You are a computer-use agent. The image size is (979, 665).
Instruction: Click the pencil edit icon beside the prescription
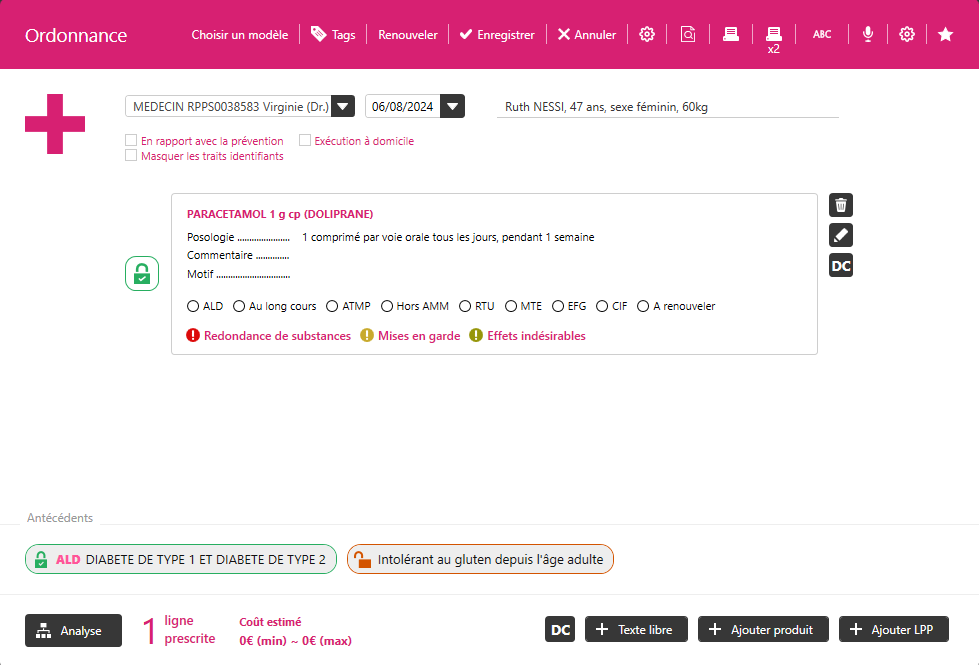[x=841, y=235]
